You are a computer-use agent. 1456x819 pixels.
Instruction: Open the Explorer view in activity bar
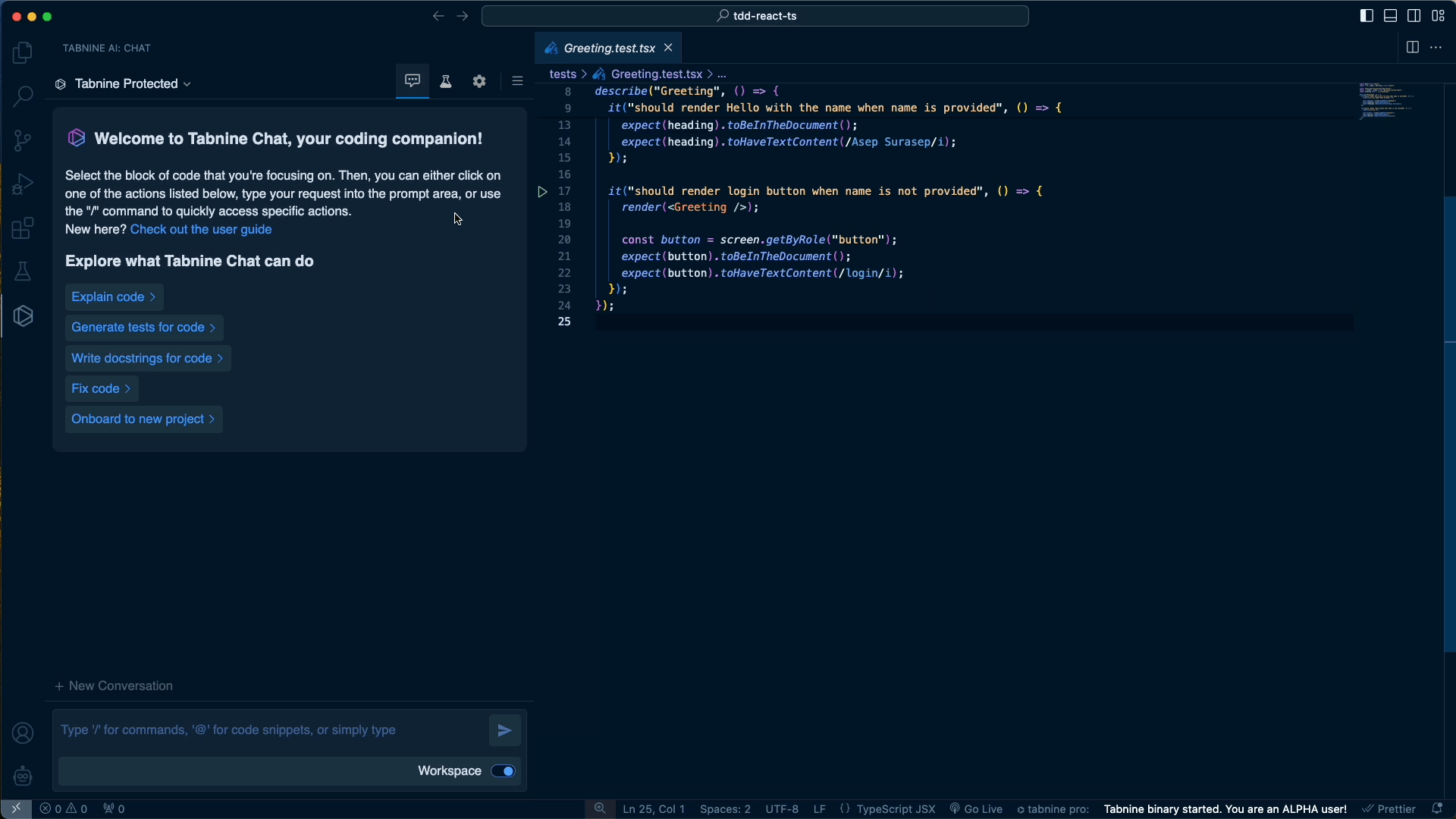(23, 53)
